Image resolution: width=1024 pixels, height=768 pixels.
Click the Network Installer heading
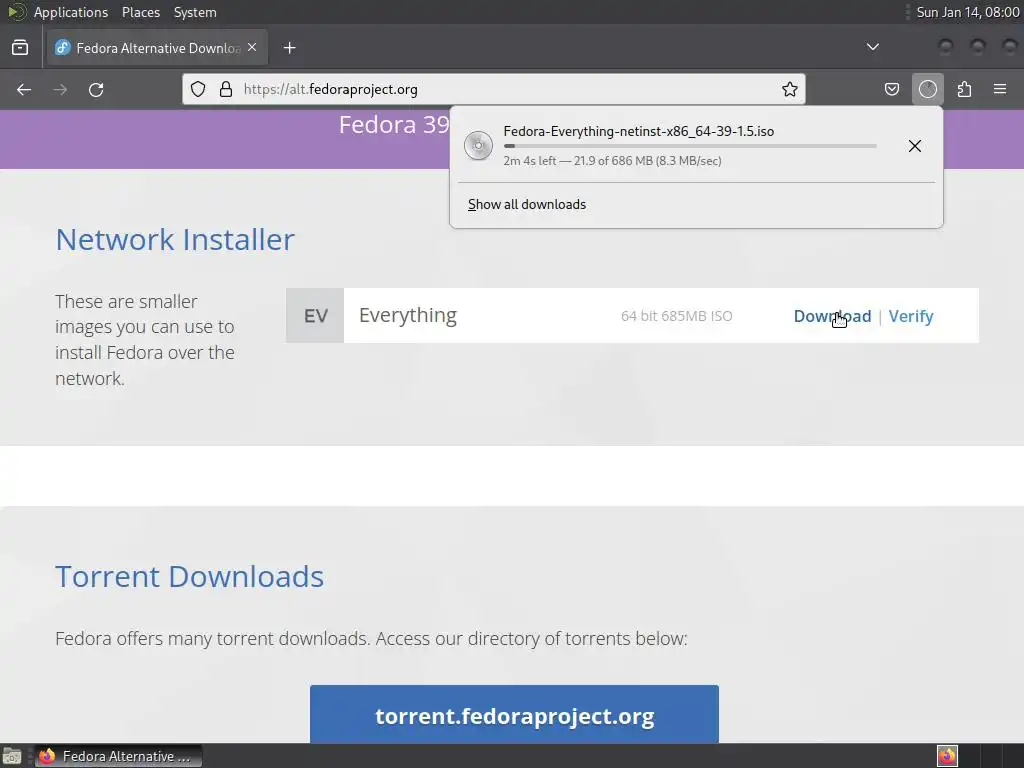pyautogui.click(x=175, y=240)
